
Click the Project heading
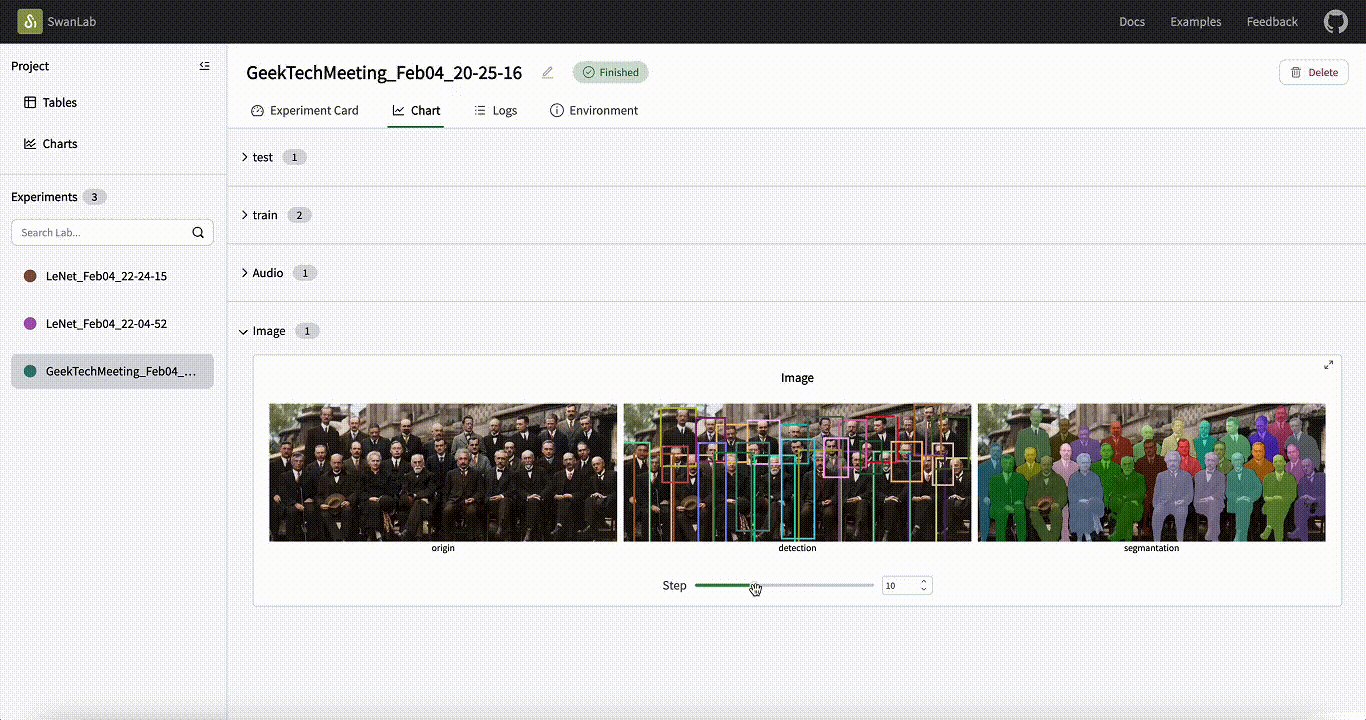[x=30, y=66]
